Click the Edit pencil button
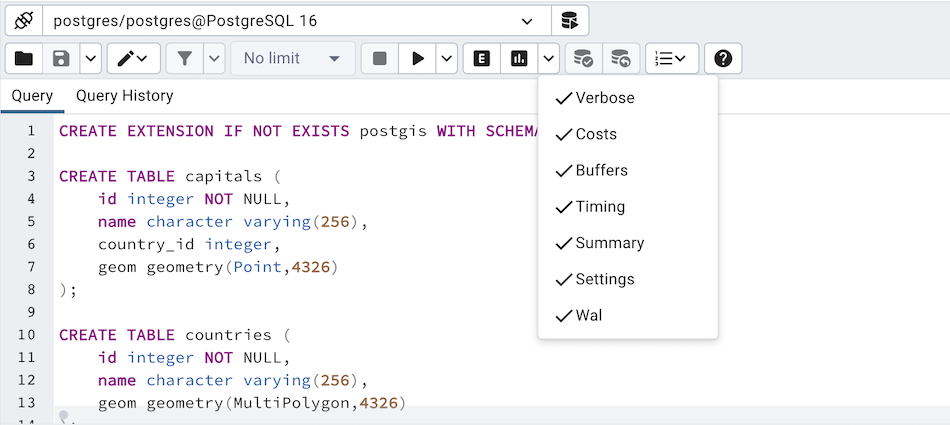Viewport: 950px width, 425px height. coord(133,58)
